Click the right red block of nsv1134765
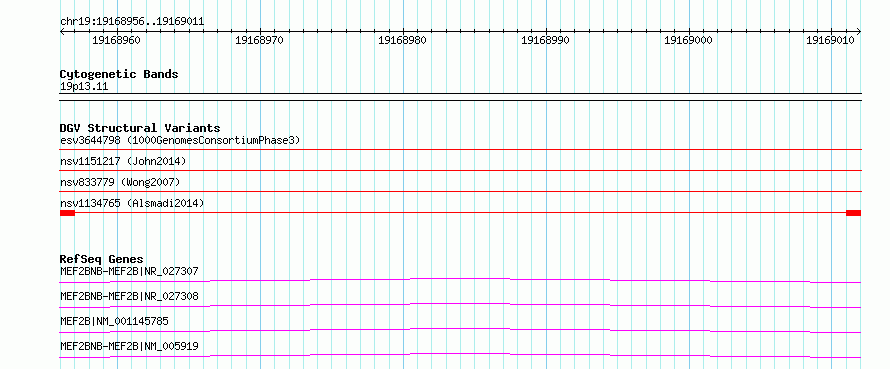Screen dimensions: 890x369 pos(854,213)
